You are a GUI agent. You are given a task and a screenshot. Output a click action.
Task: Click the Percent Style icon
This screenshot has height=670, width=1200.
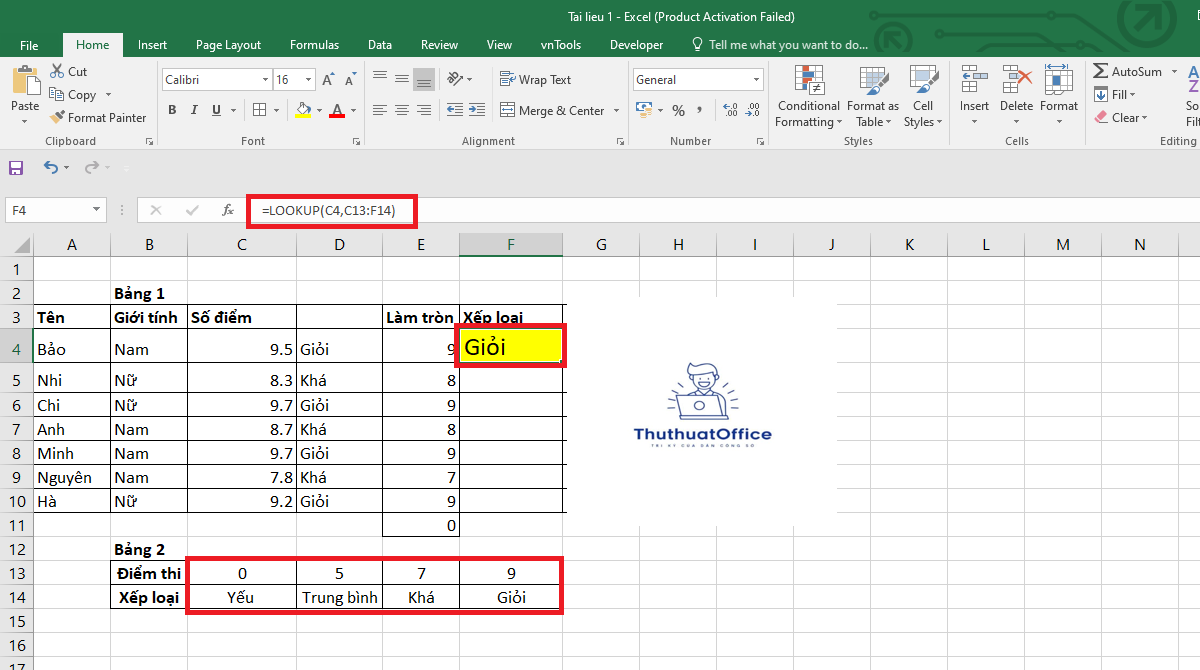coord(679,110)
